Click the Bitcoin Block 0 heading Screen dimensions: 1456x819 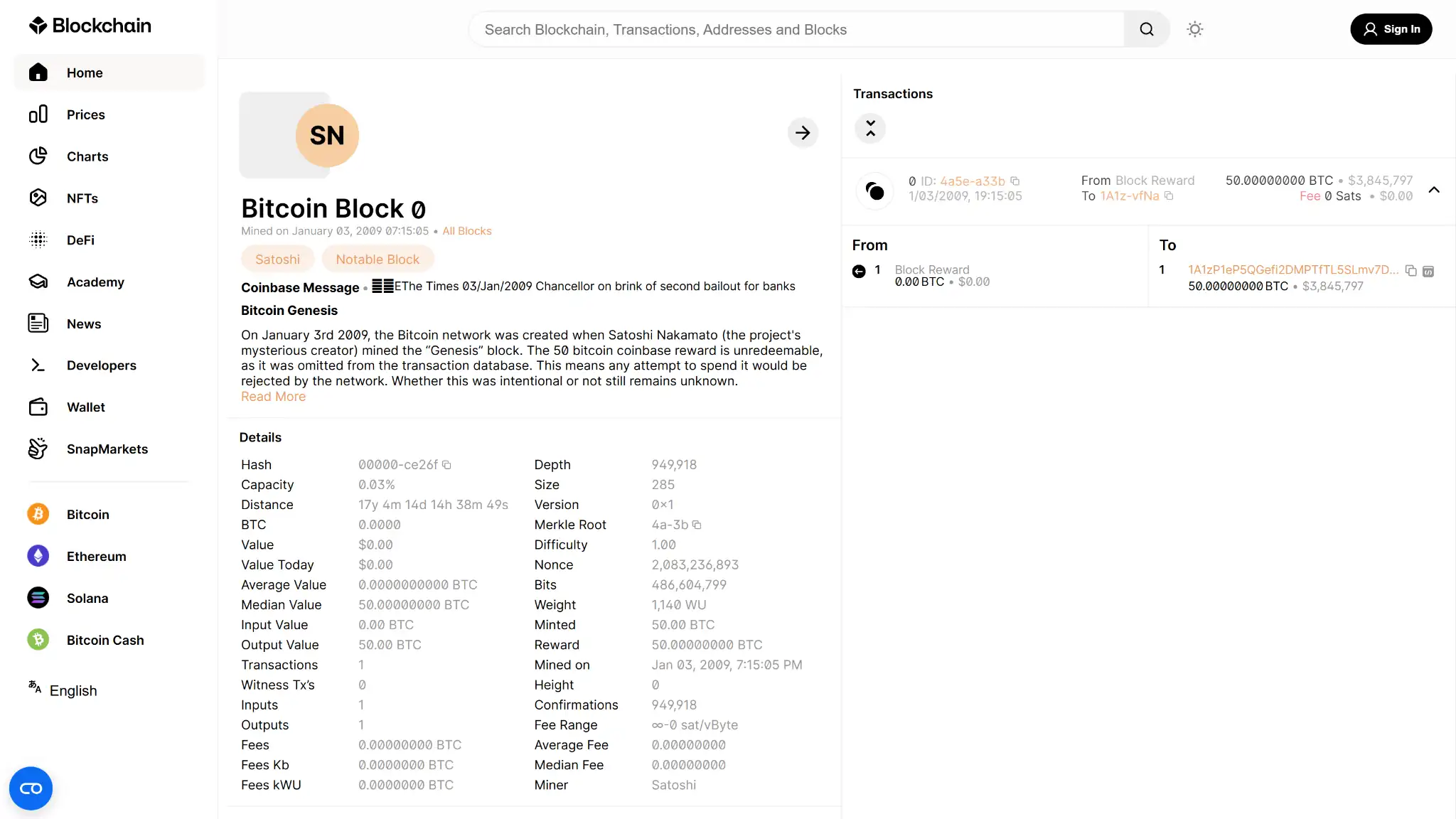(333, 208)
